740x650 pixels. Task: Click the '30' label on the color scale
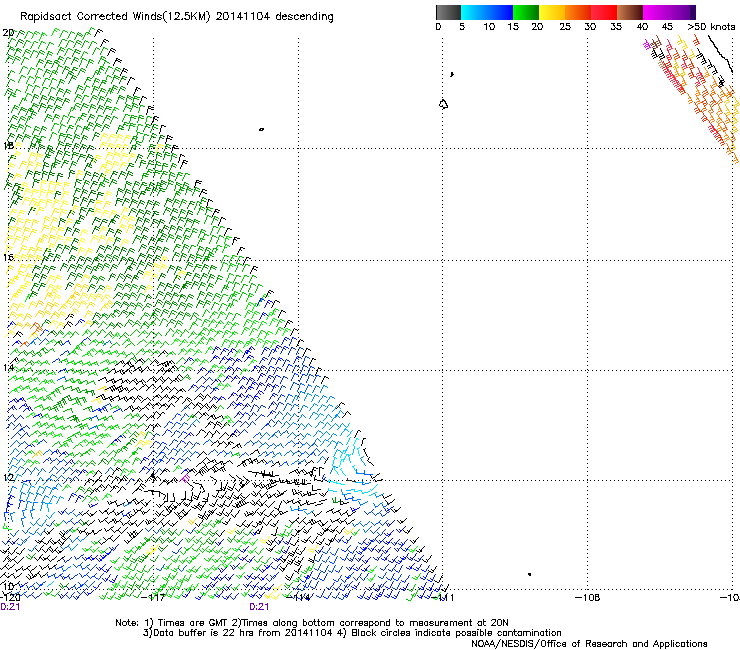coord(590,27)
